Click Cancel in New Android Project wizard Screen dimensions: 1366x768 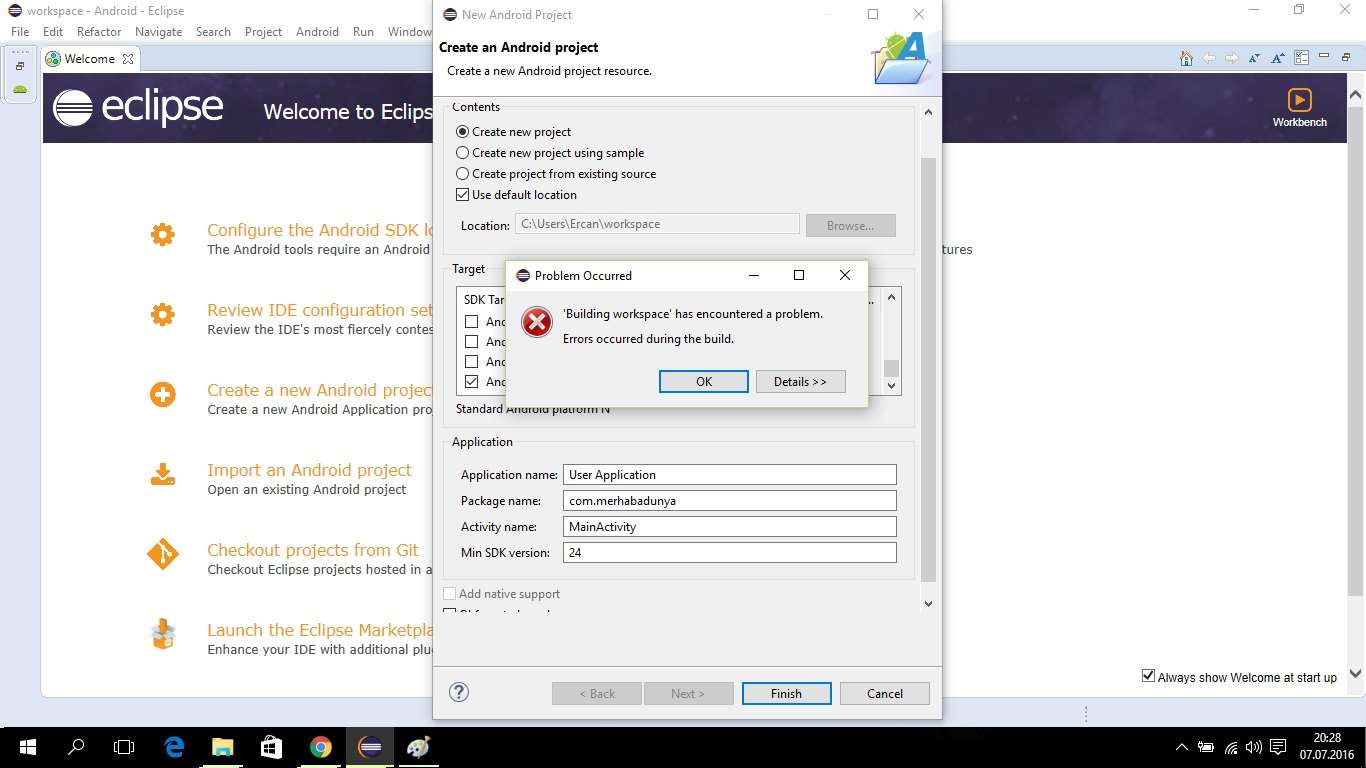click(885, 693)
